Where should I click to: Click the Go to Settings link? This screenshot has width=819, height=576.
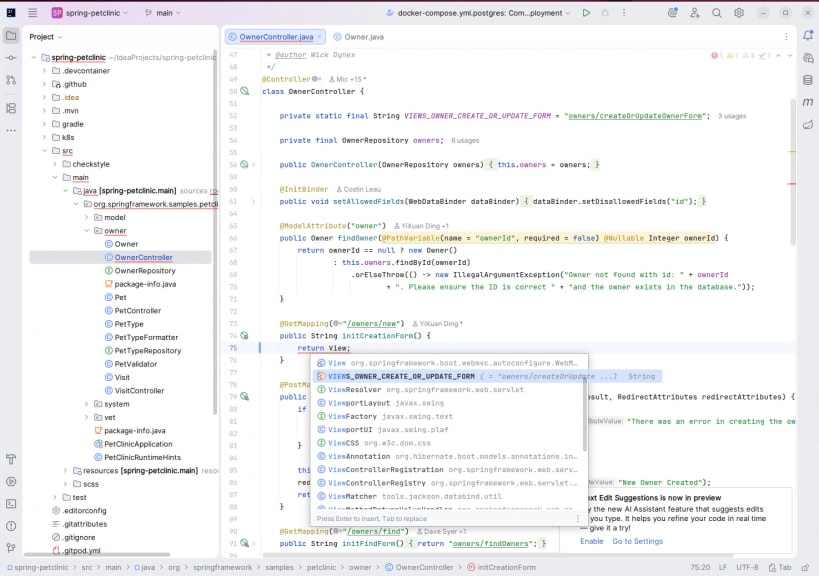pyautogui.click(x=637, y=541)
